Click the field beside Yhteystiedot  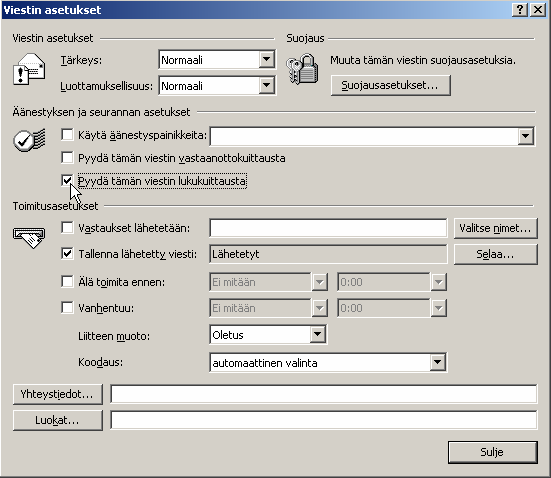click(x=324, y=394)
